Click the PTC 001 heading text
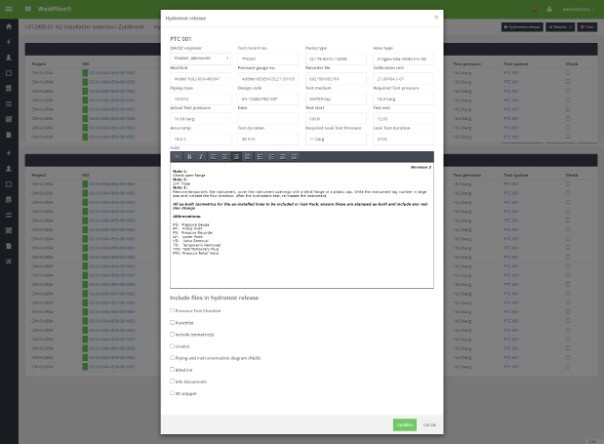The image size is (604, 444). click(180, 39)
